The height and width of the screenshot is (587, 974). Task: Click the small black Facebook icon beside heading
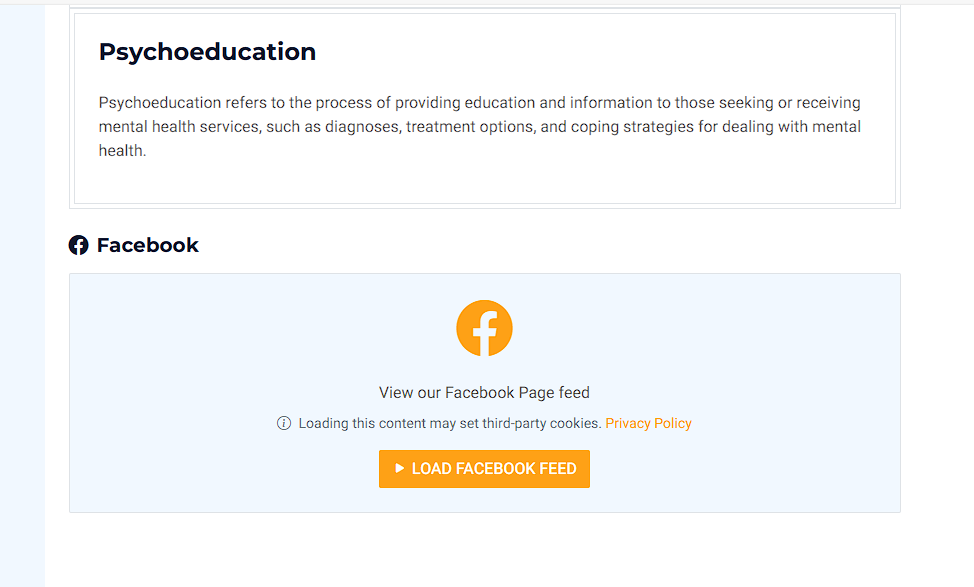click(78, 245)
